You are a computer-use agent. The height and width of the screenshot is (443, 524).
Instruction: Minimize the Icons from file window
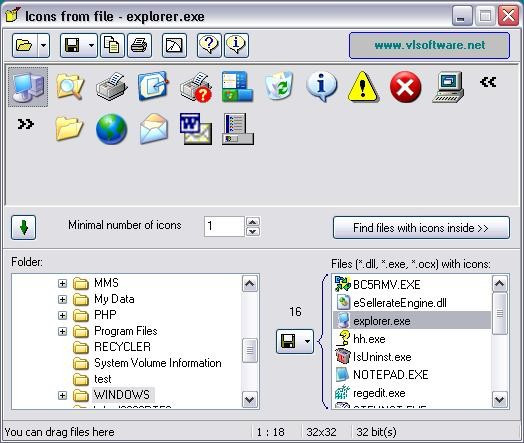pos(462,16)
